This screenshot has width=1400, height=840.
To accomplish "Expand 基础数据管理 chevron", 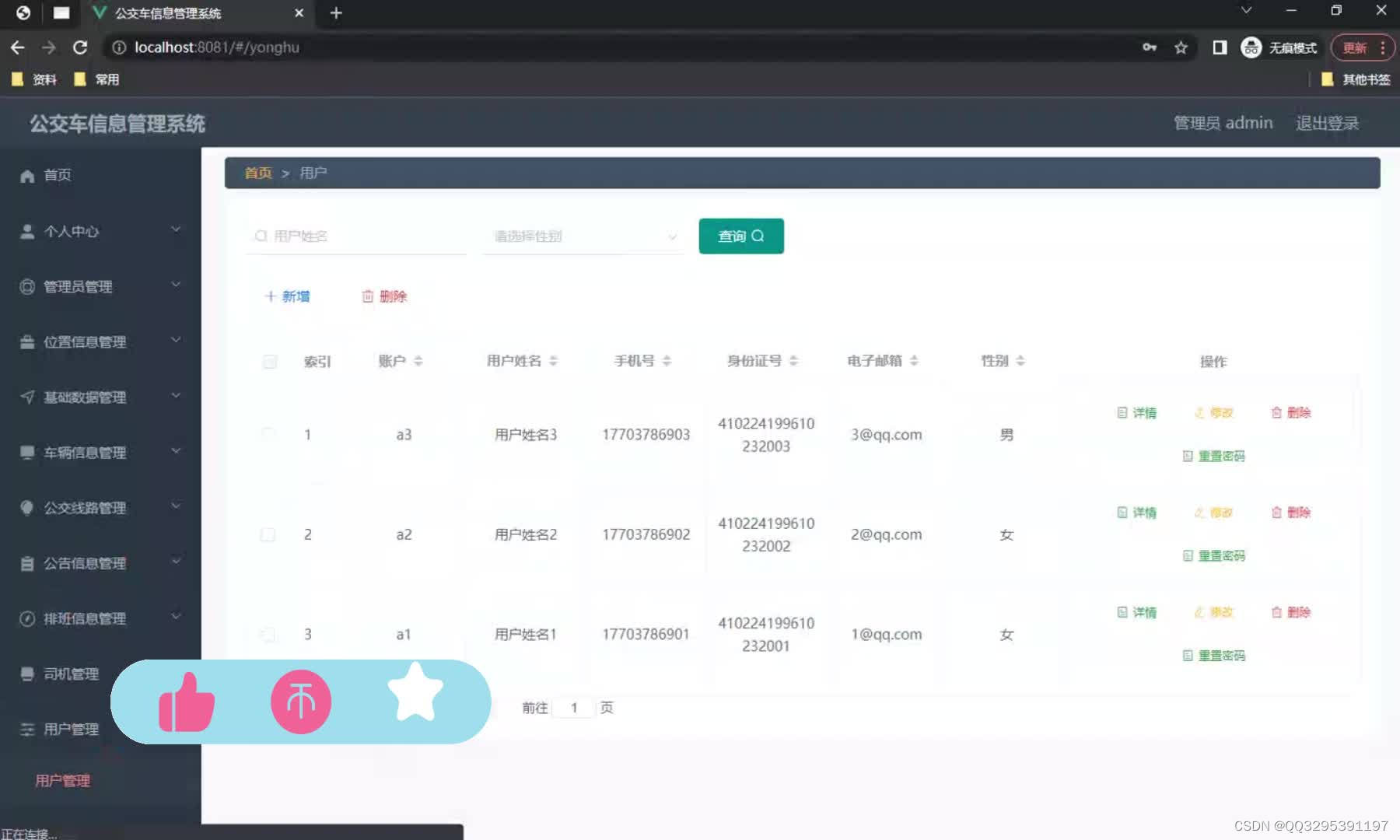I will pos(176,395).
